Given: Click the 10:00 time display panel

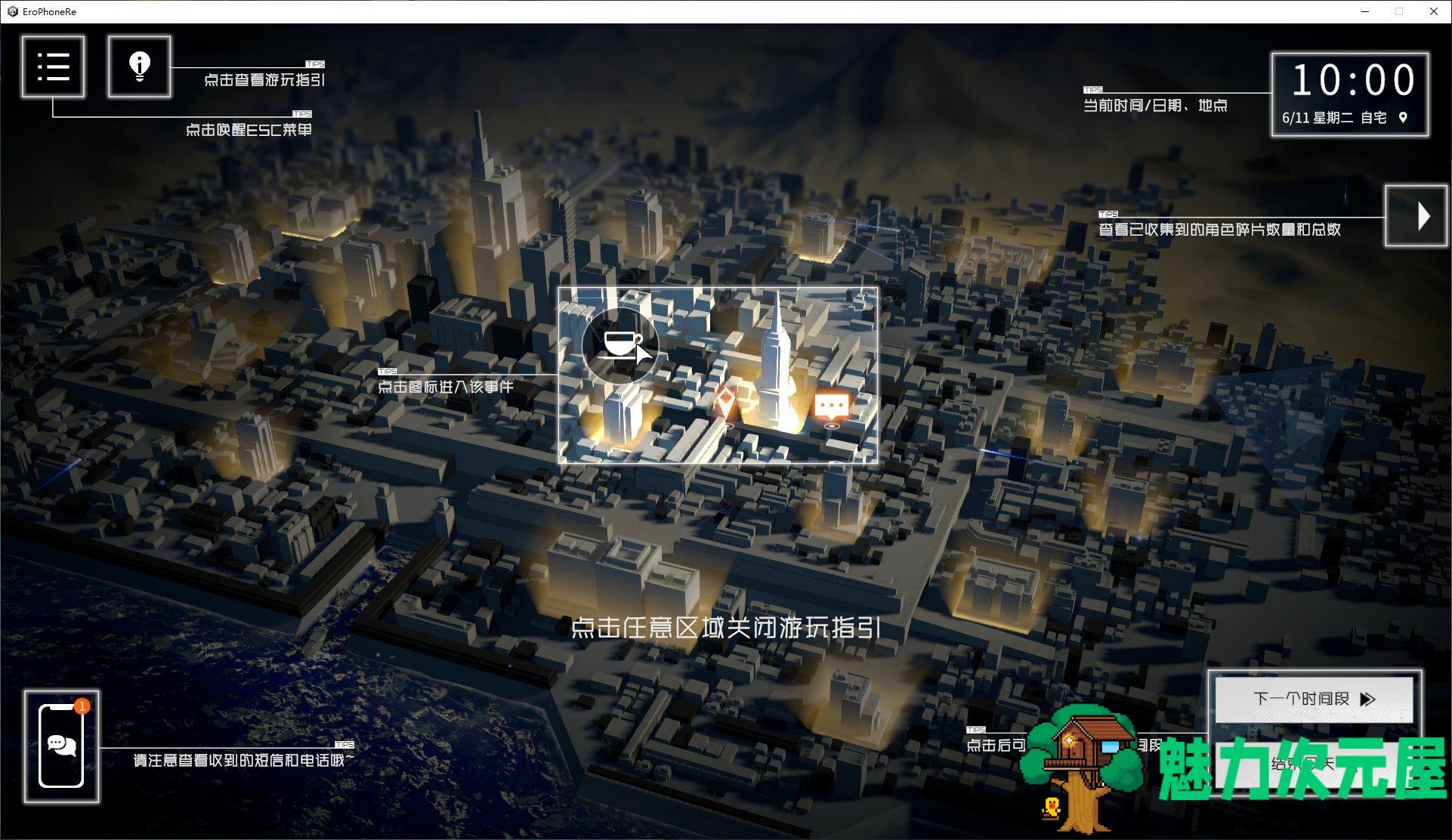Looking at the screenshot, I should click(x=1350, y=94).
